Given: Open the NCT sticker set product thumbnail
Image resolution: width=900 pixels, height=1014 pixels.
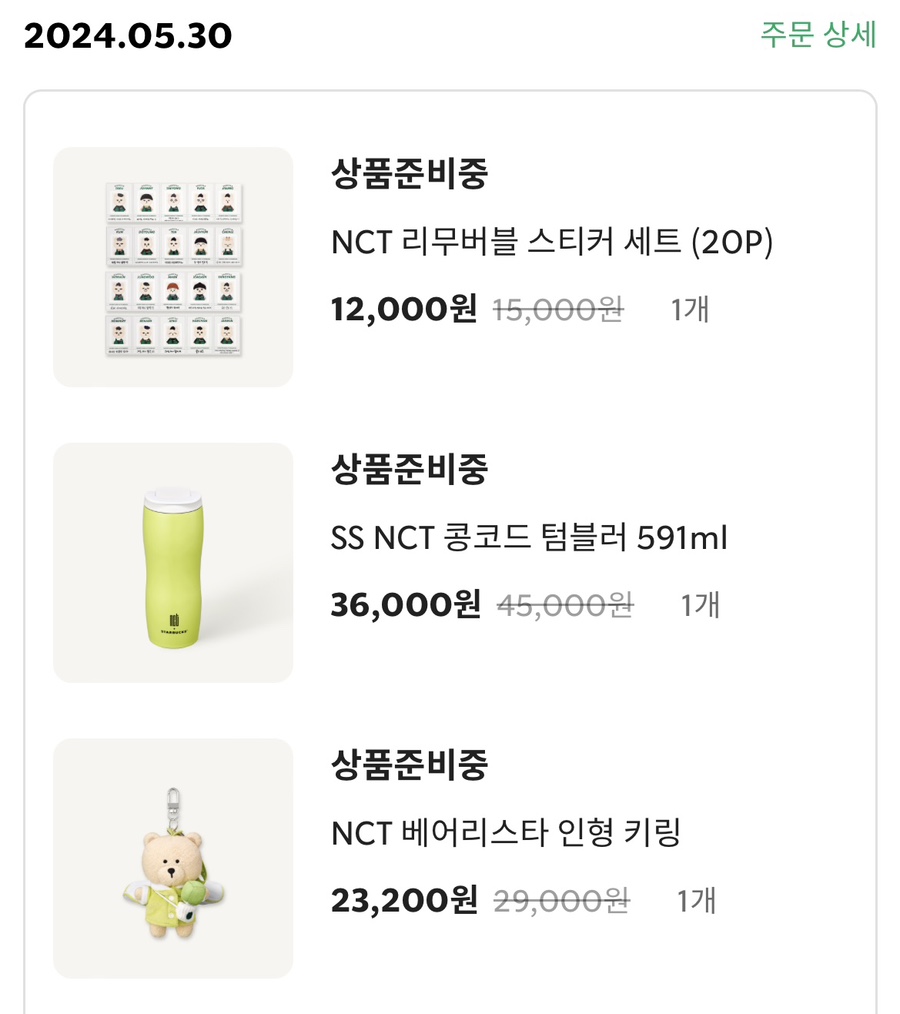Looking at the screenshot, I should click(173, 267).
